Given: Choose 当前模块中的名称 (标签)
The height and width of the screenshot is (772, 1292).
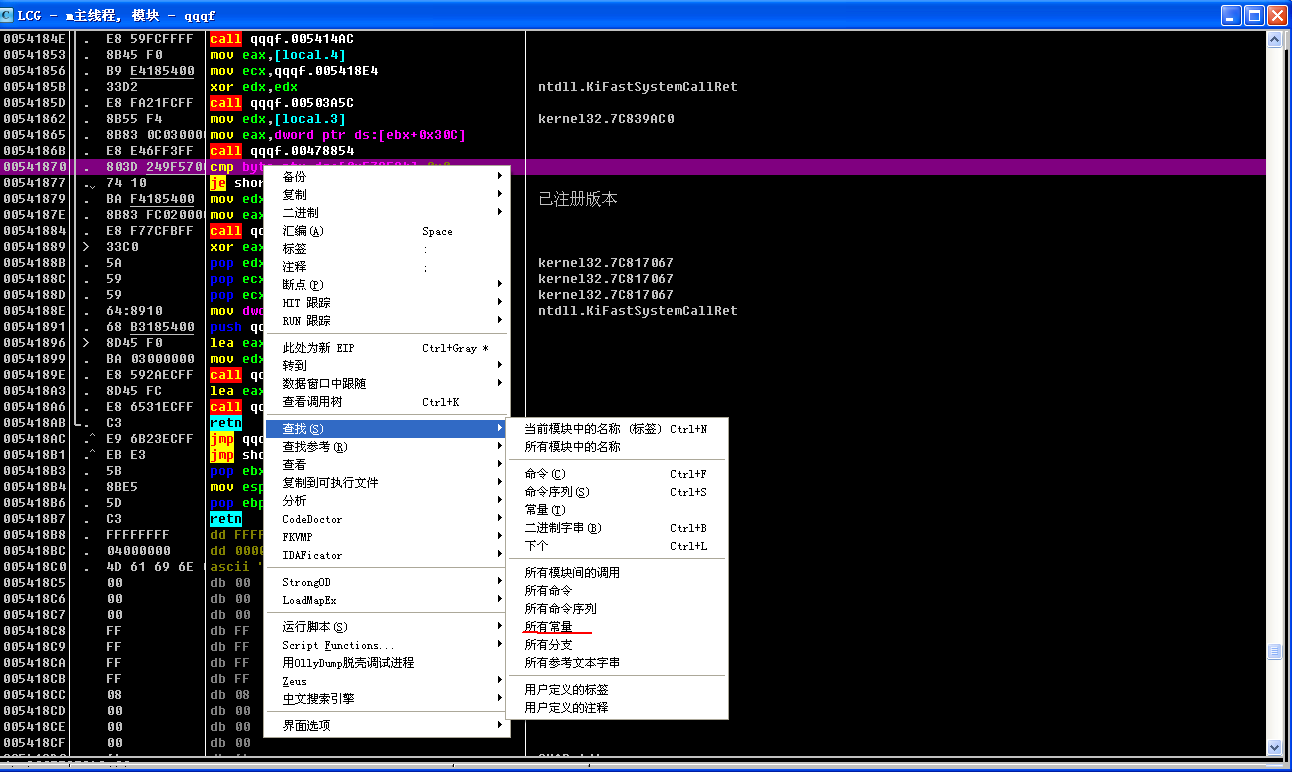Looking at the screenshot, I should 617,428.
